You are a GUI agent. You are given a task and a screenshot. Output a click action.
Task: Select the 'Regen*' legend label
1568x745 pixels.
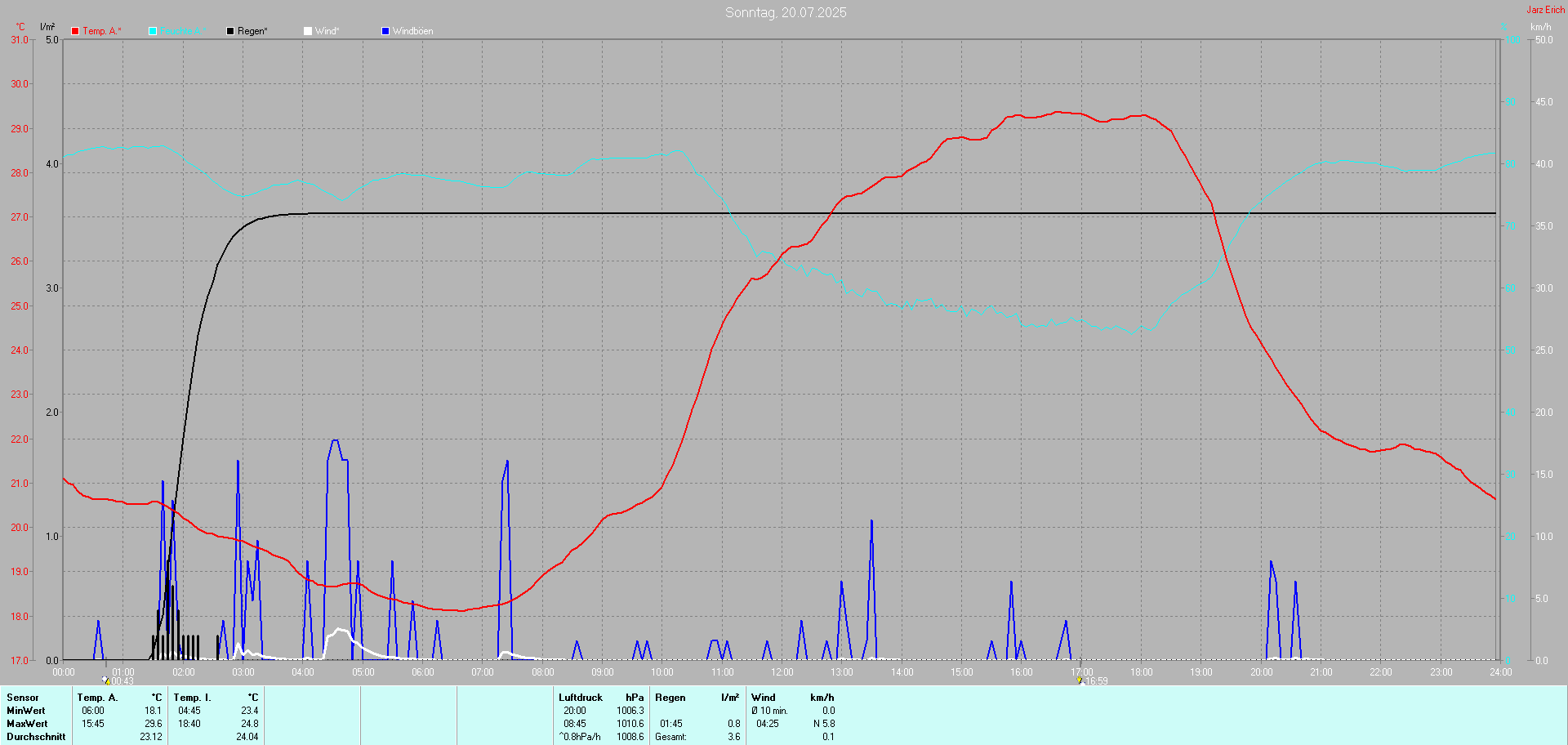pos(253,31)
